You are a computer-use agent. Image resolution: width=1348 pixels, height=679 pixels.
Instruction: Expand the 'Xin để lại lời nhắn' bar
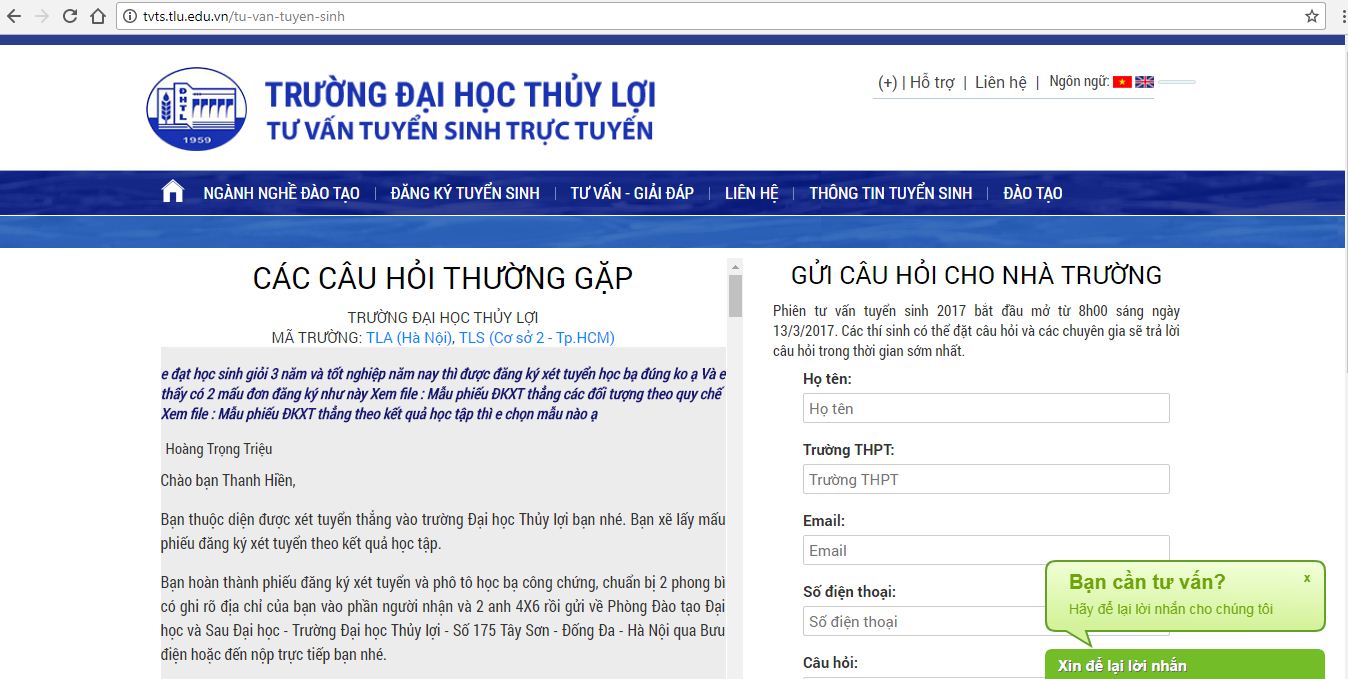pos(1184,666)
